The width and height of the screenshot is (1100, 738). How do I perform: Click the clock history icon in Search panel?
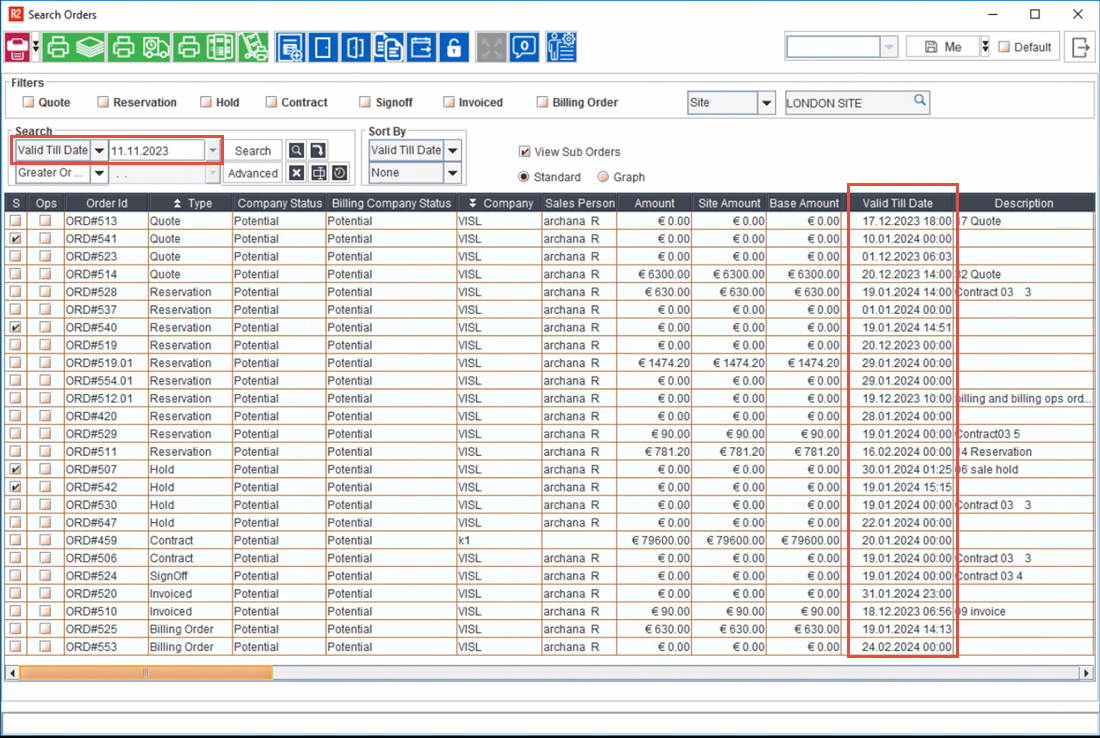340,173
